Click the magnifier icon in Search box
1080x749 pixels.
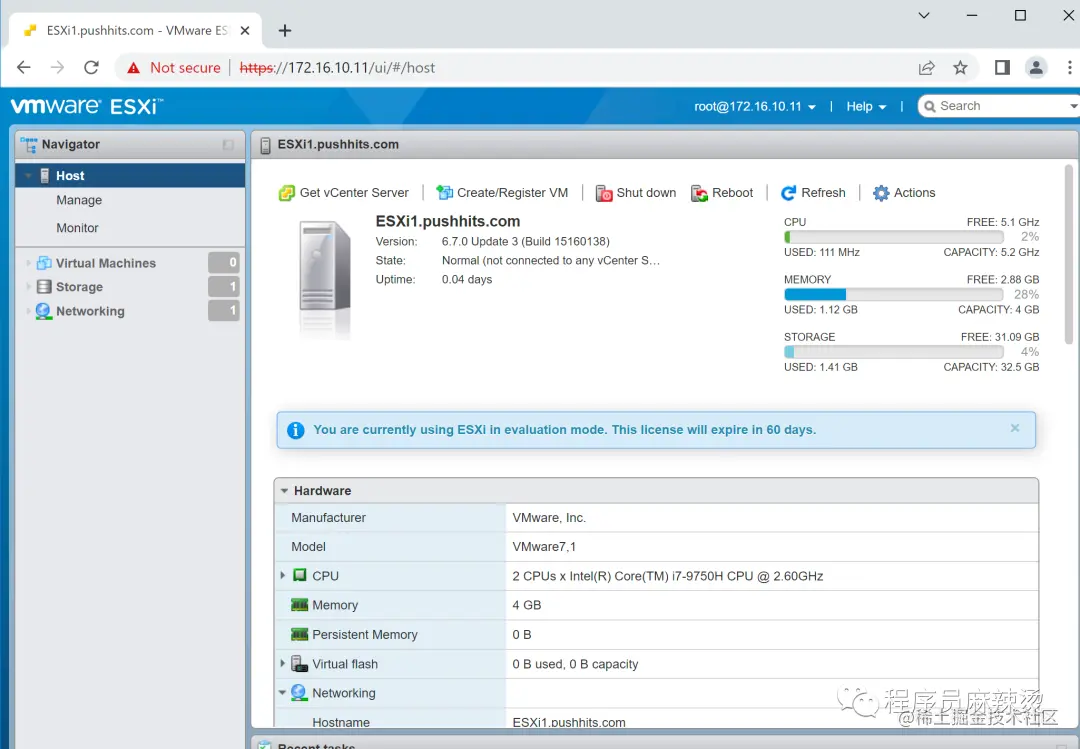click(930, 106)
